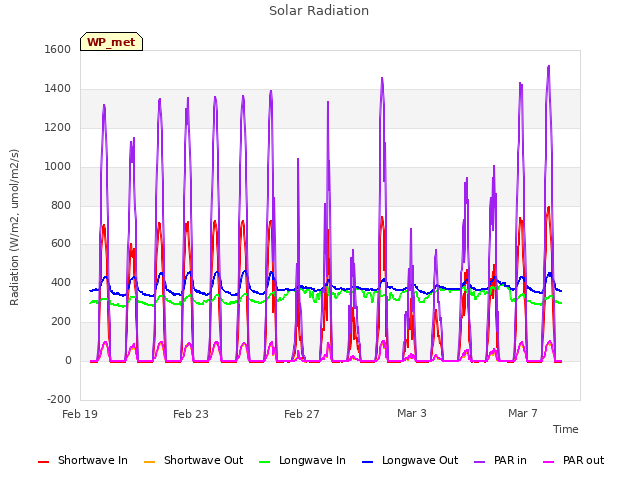Screen dimensions: 640x480
Task: Click the Feb 19 x-axis label
Action: [80, 414]
